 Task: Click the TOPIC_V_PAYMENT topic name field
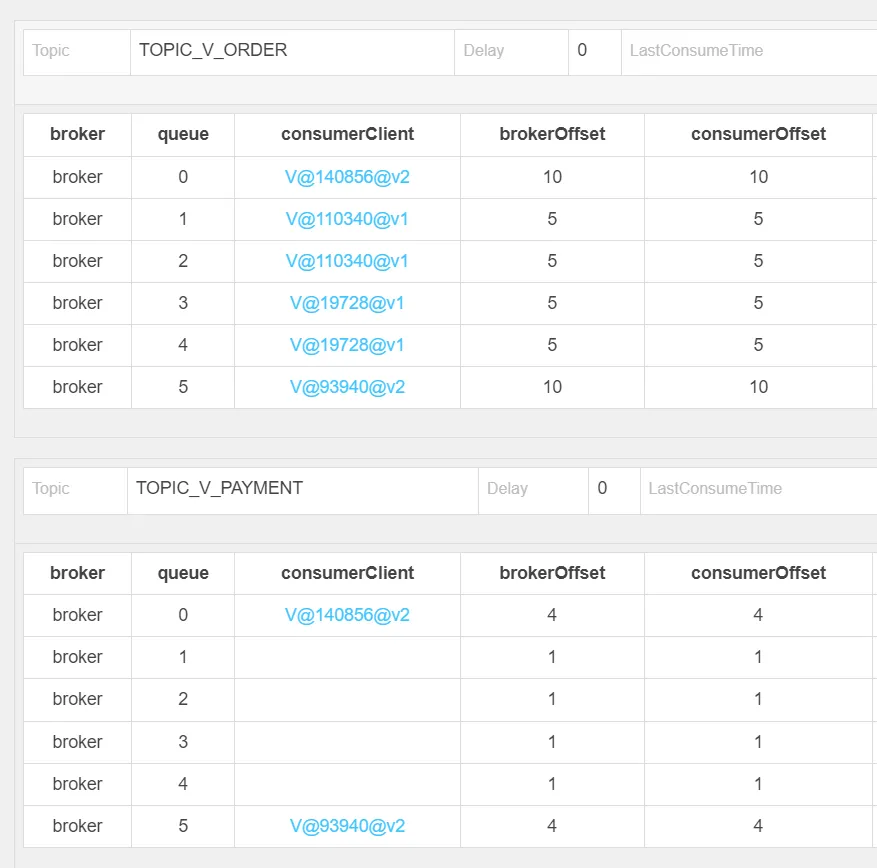click(x=303, y=490)
